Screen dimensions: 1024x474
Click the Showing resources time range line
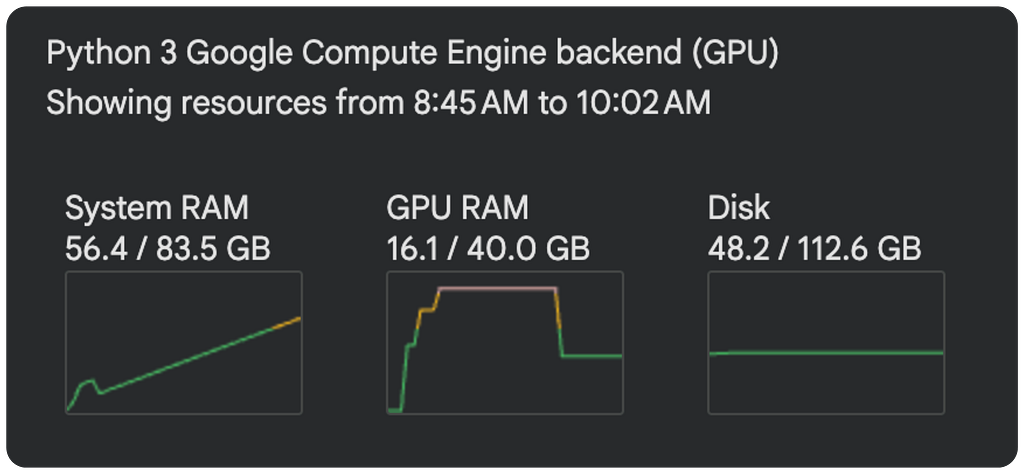pyautogui.click(x=378, y=103)
